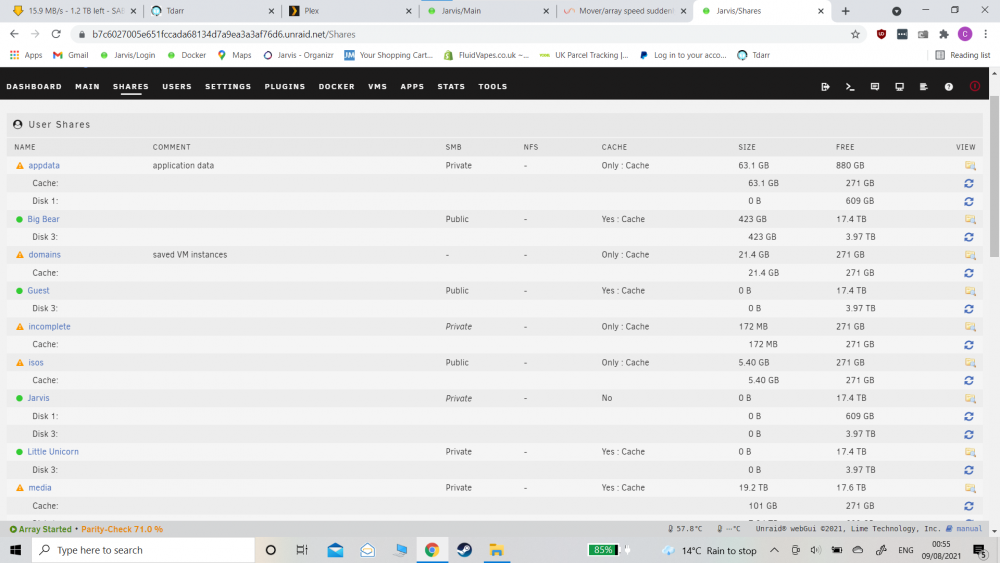Recompute domains Cache row size
The height and width of the screenshot is (563, 1000).
tap(969, 273)
